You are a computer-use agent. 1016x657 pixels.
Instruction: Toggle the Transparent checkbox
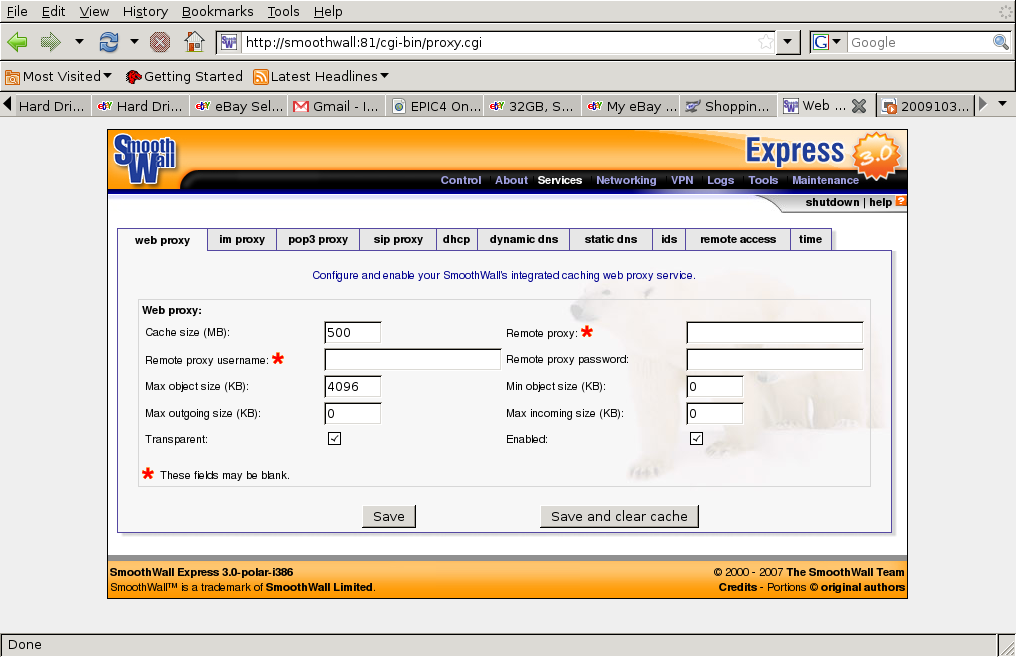(335, 439)
